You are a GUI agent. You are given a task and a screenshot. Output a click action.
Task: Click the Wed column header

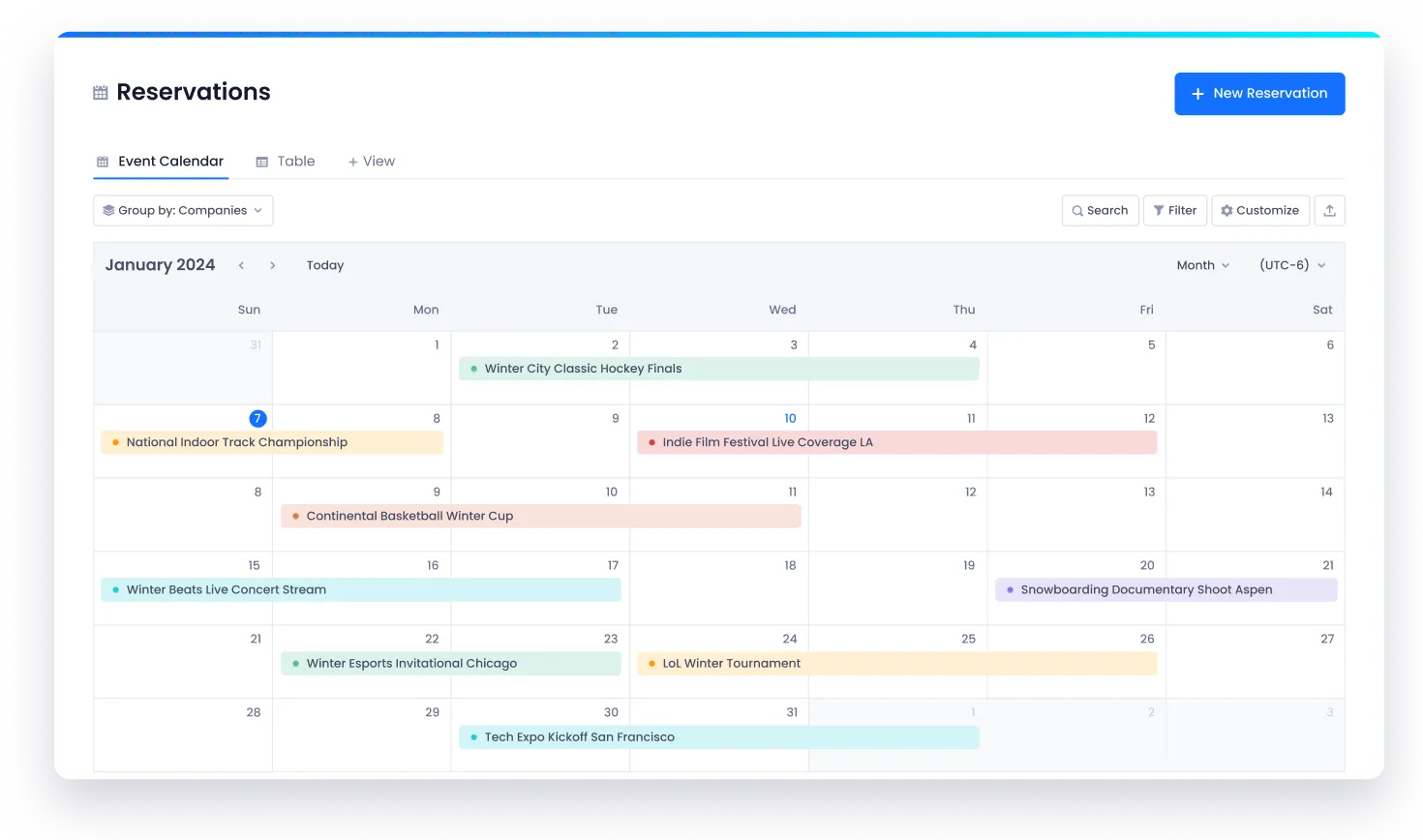[x=782, y=310]
